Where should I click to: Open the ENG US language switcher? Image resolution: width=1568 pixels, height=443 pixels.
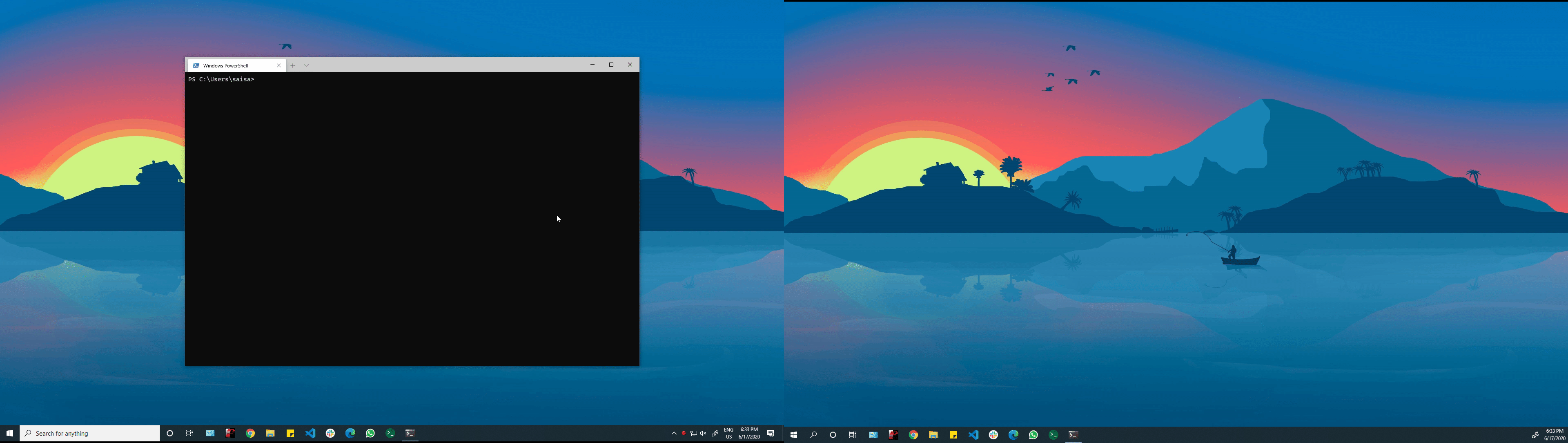(x=728, y=433)
